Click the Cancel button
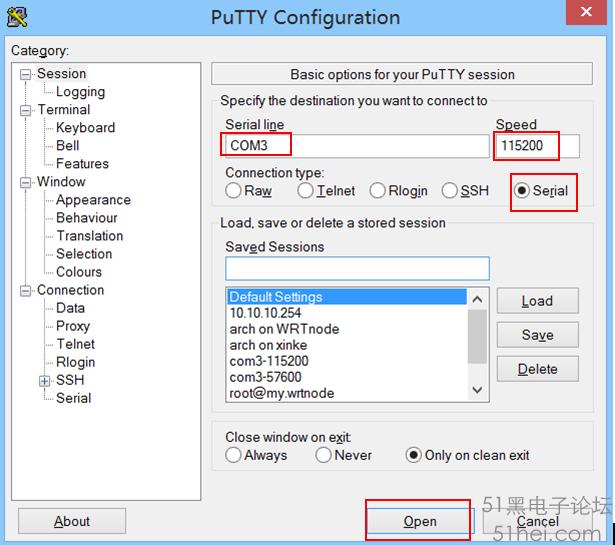This screenshot has width=615, height=545. 537,521
